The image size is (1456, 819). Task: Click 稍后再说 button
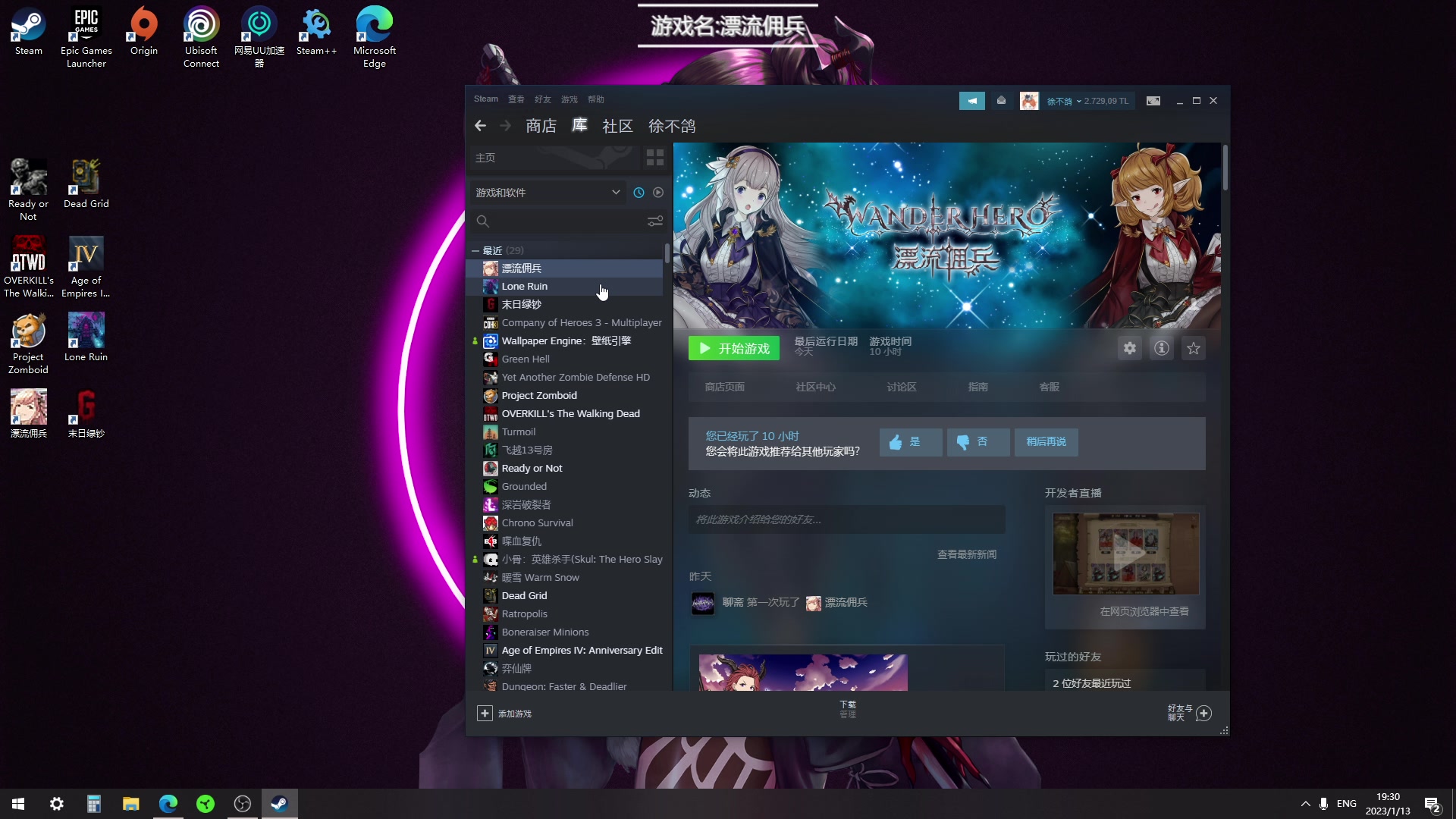coord(1046,442)
